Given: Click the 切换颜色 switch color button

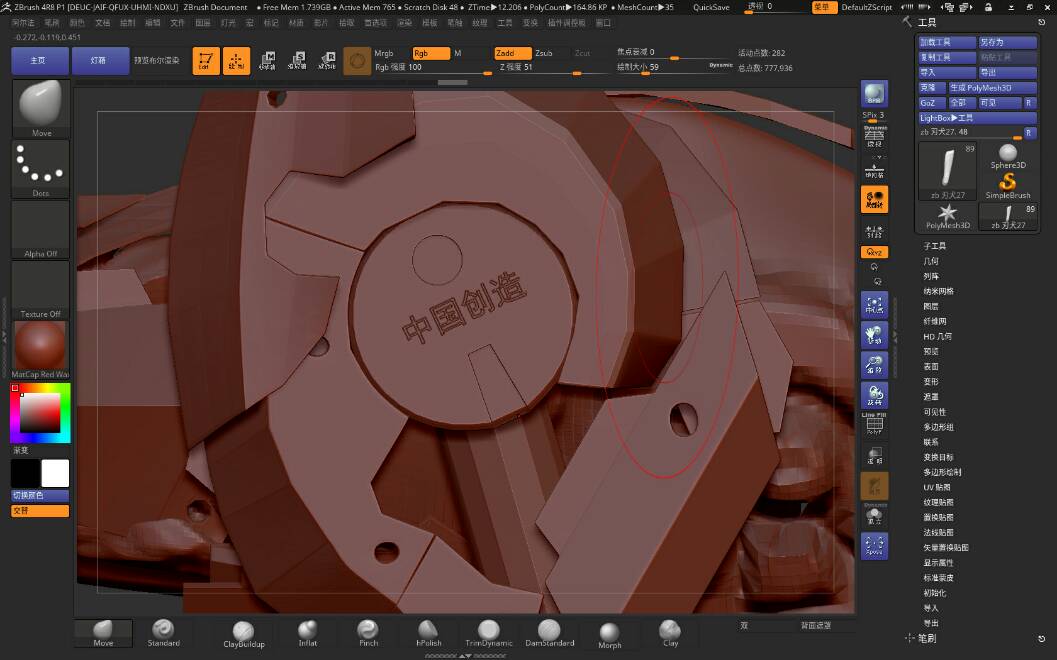Looking at the screenshot, I should coord(40,496).
